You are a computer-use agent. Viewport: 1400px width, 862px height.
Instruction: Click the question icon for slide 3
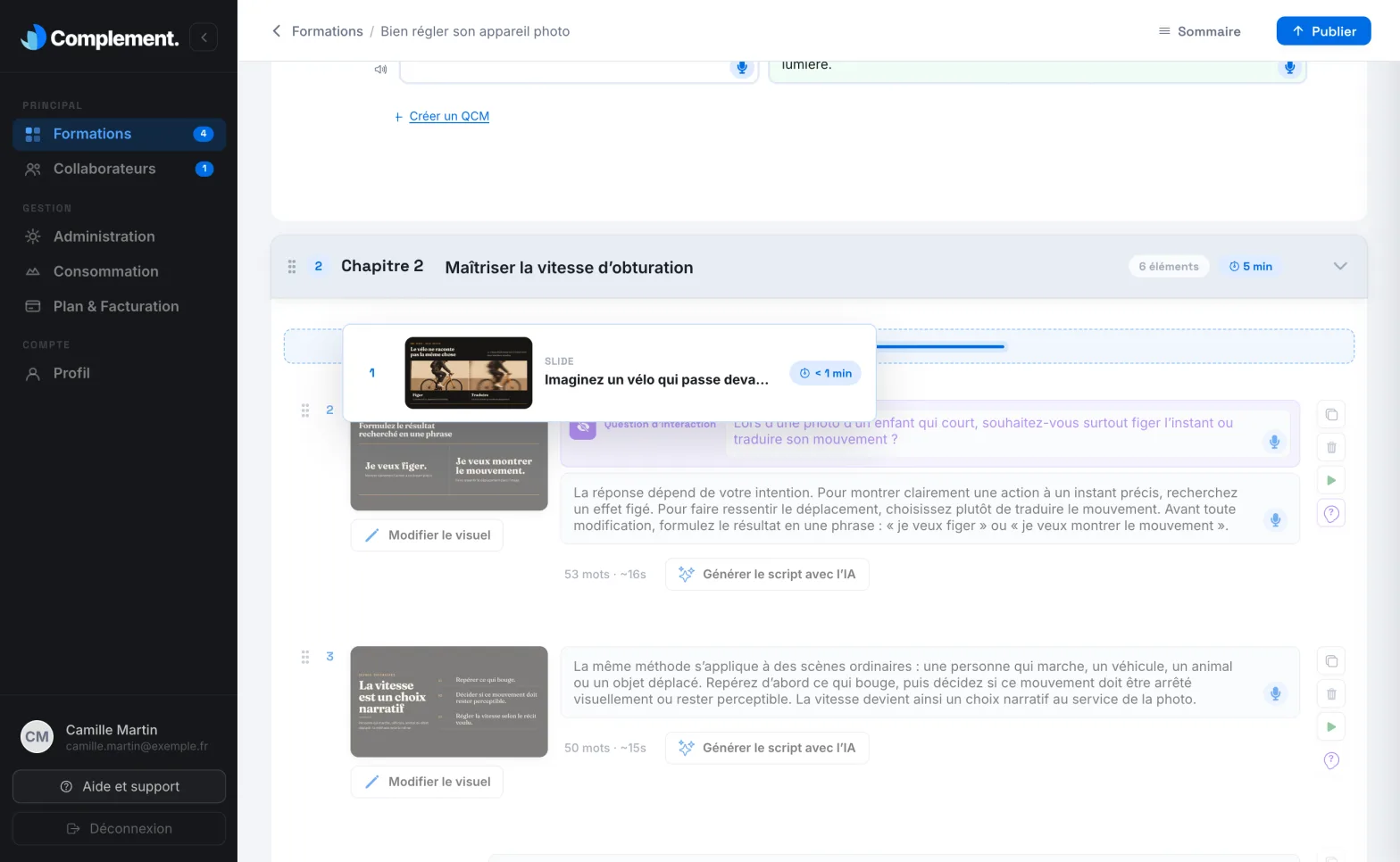click(x=1331, y=760)
